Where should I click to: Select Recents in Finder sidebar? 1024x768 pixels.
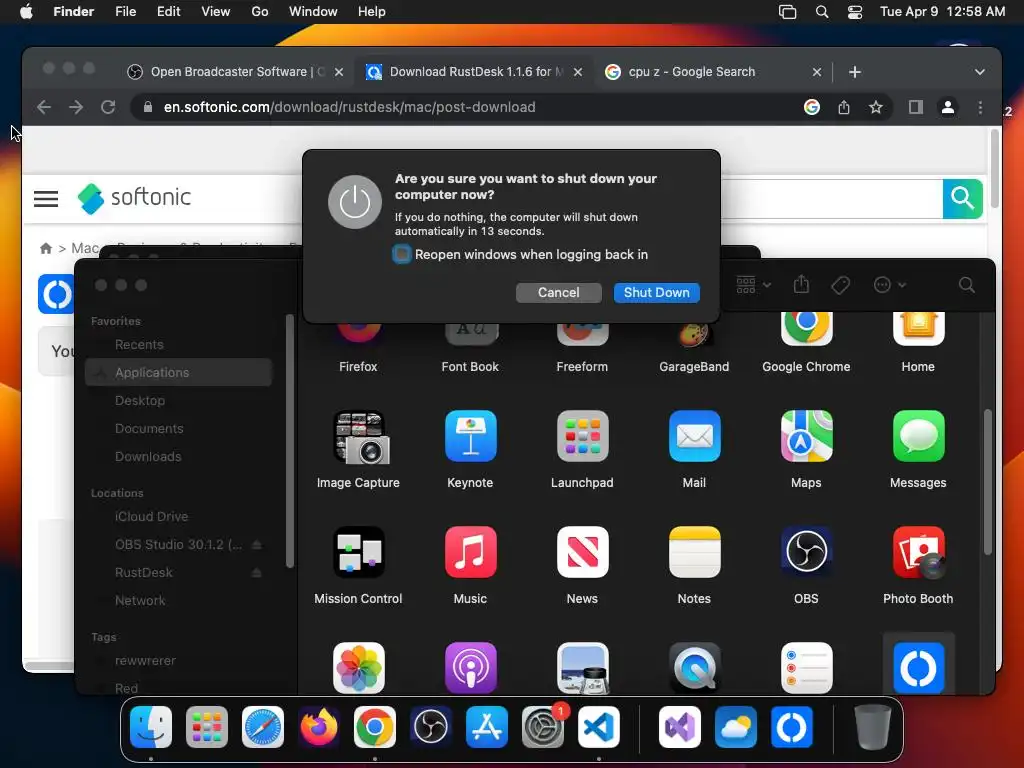178,344
